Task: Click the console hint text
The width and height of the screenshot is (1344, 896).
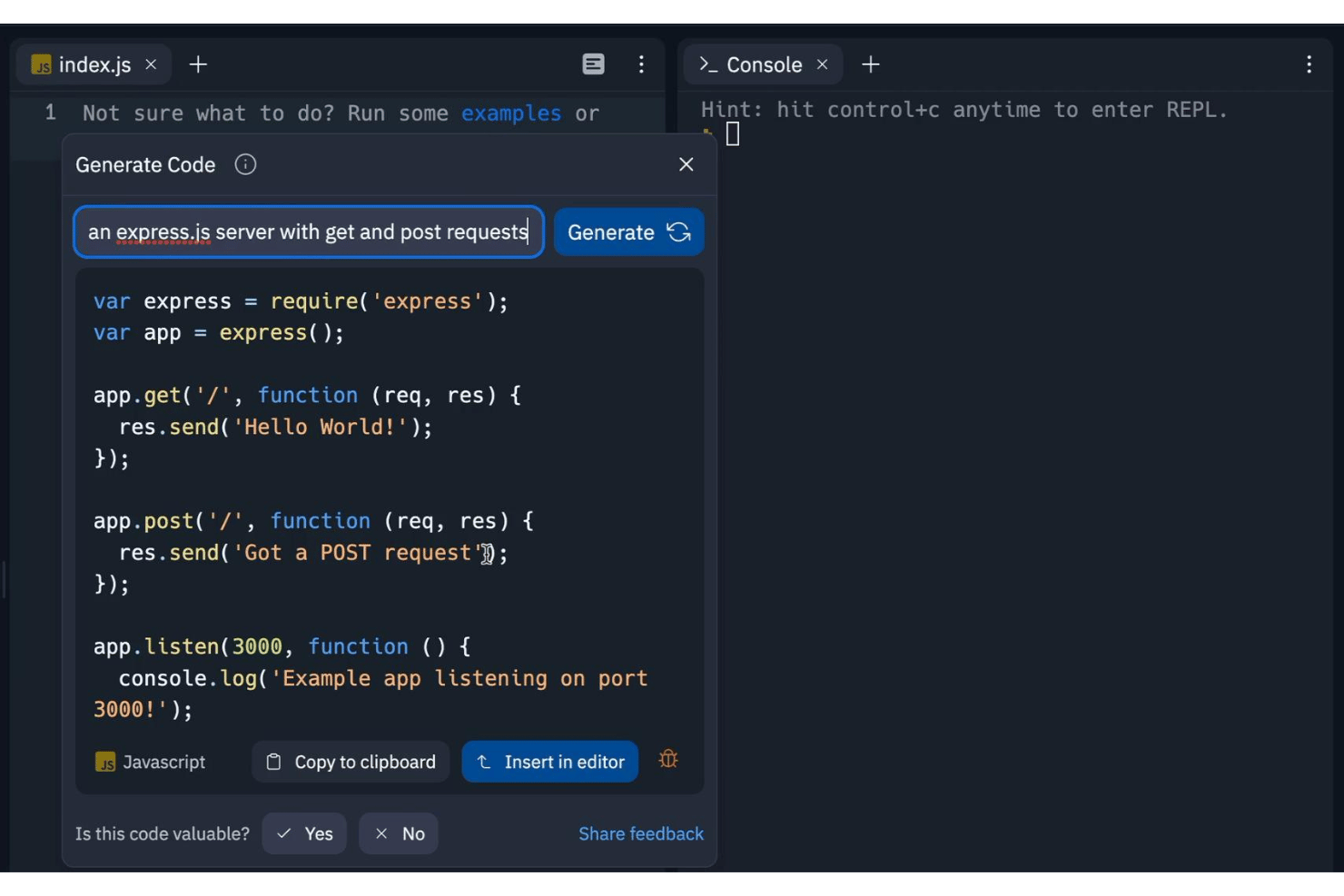Action: tap(964, 110)
